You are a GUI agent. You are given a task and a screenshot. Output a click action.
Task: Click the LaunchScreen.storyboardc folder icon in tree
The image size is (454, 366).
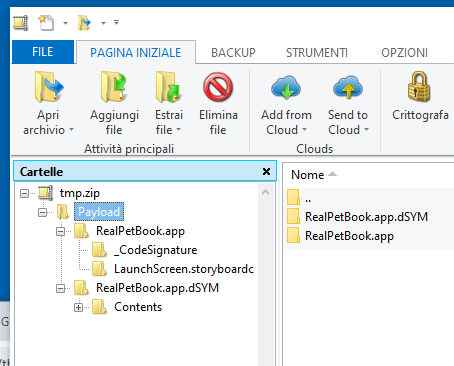coord(99,269)
